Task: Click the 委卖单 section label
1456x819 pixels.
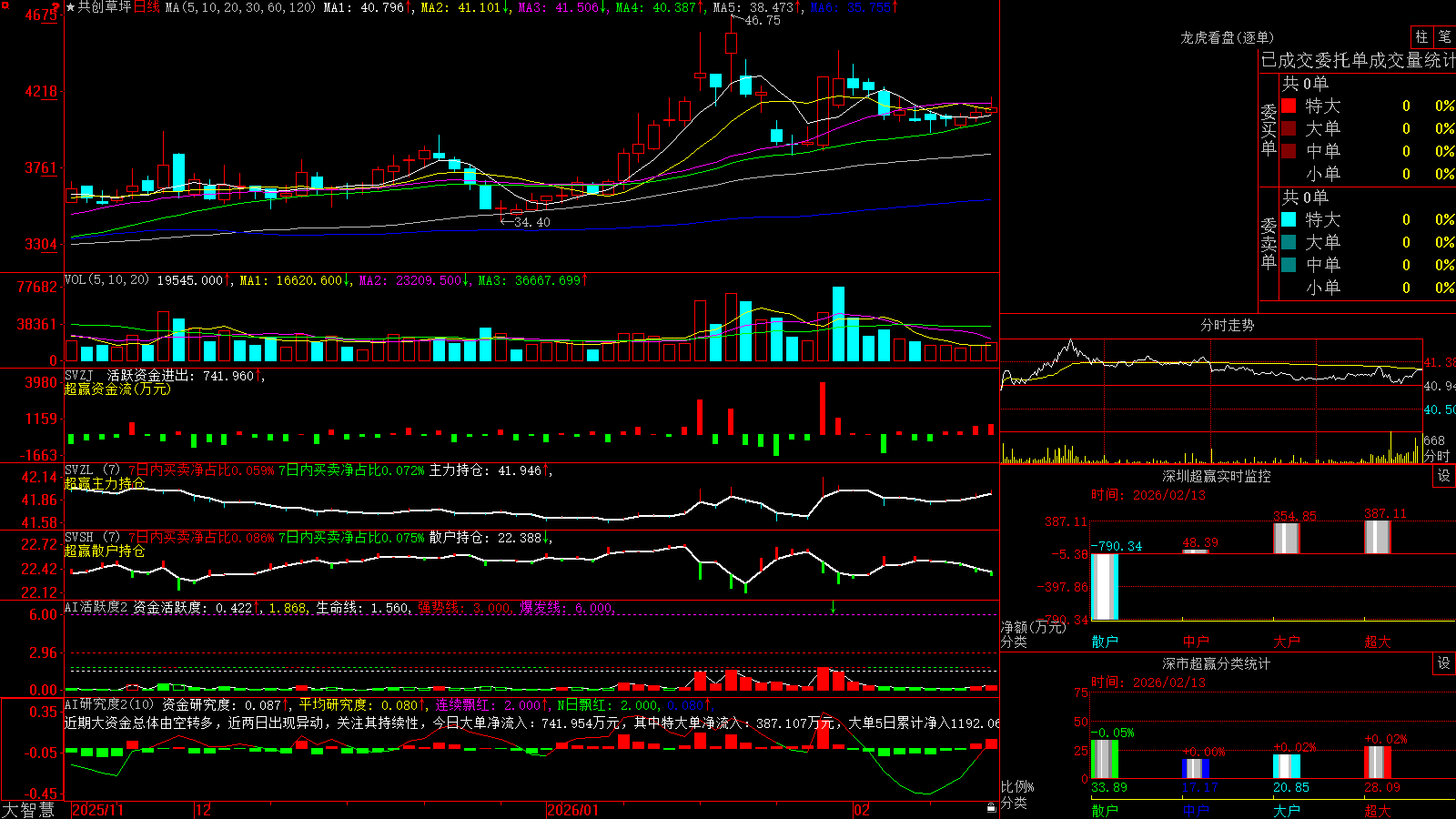Action: click(x=1269, y=243)
